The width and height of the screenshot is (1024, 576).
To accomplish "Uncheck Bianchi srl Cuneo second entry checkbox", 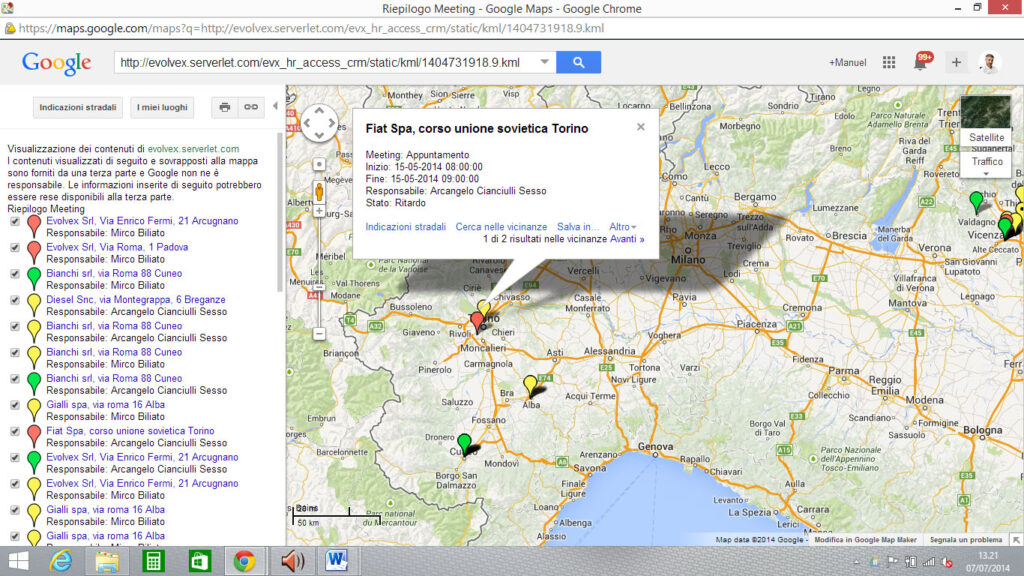I will [x=15, y=326].
